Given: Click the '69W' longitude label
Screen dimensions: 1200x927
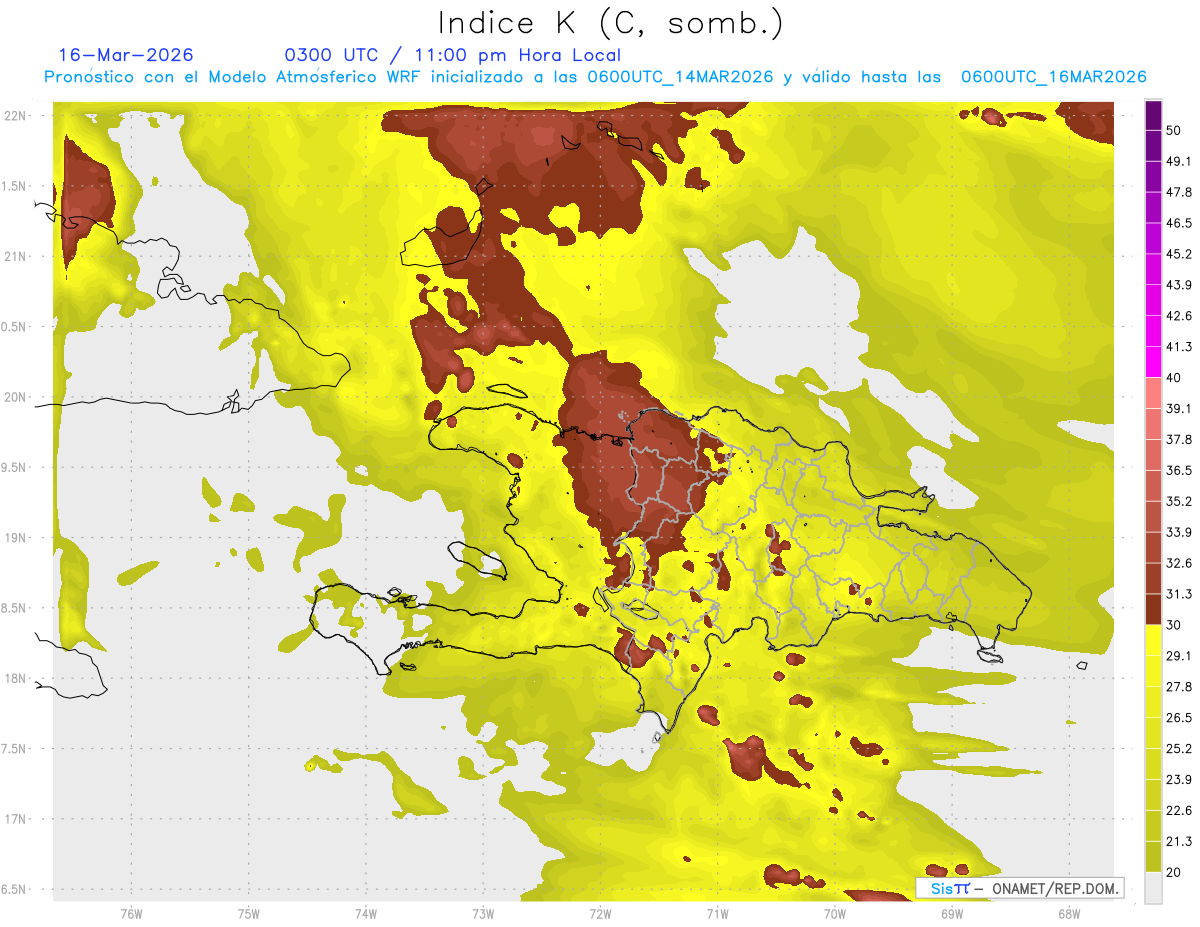Looking at the screenshot, I should 951,913.
